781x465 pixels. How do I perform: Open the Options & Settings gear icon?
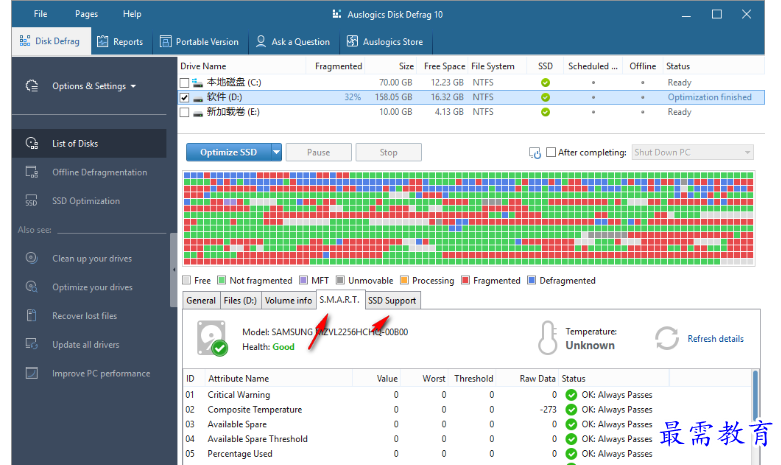(32, 86)
